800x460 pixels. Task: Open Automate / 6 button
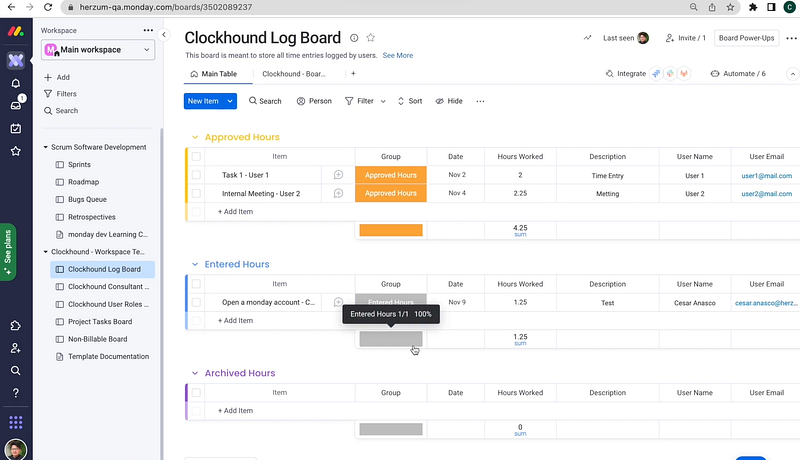click(738, 73)
